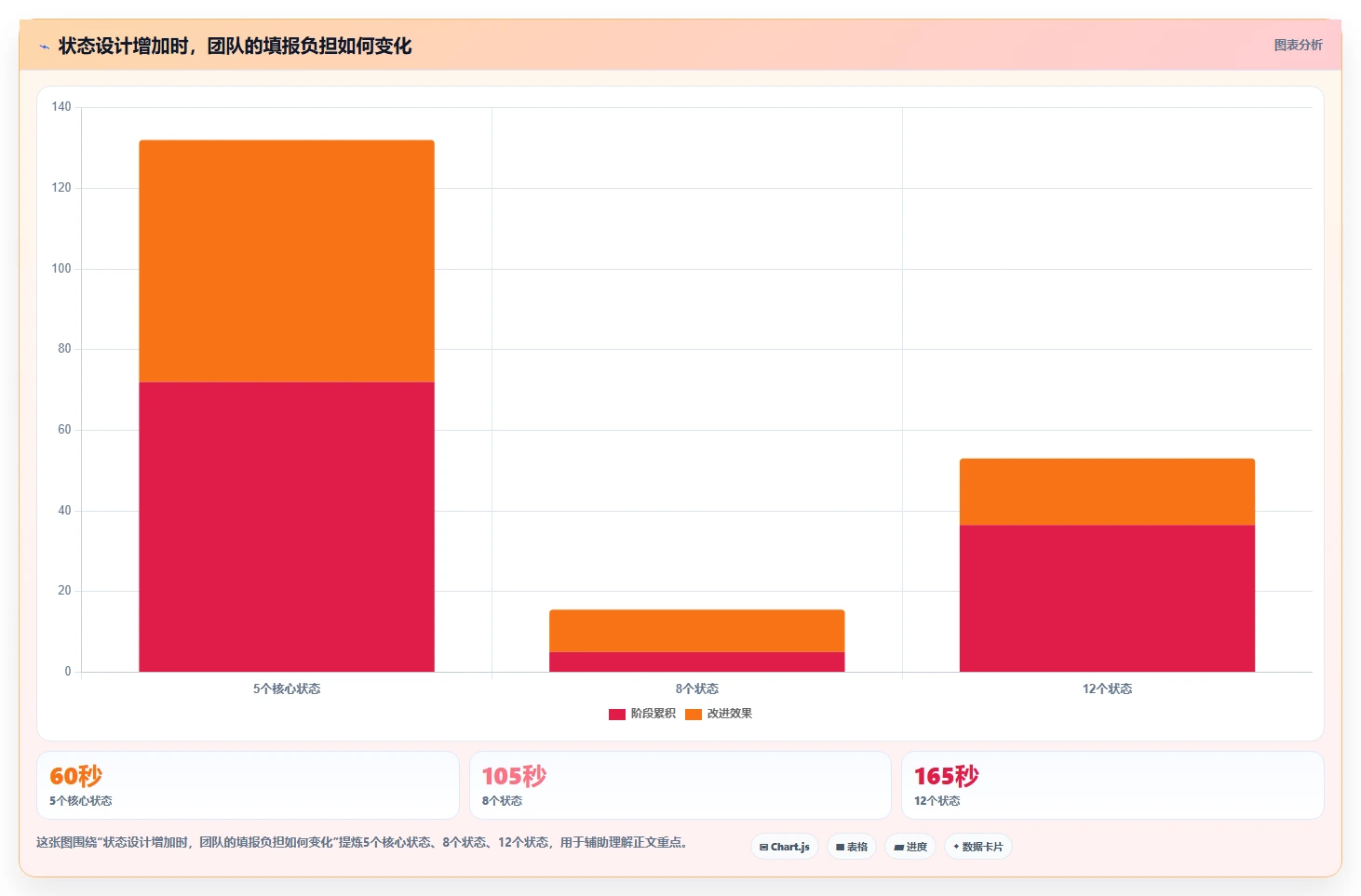Click the red segment of 5个核心状态 bar
Image resolution: width=1361 pixels, height=896 pixels.
[x=287, y=527]
